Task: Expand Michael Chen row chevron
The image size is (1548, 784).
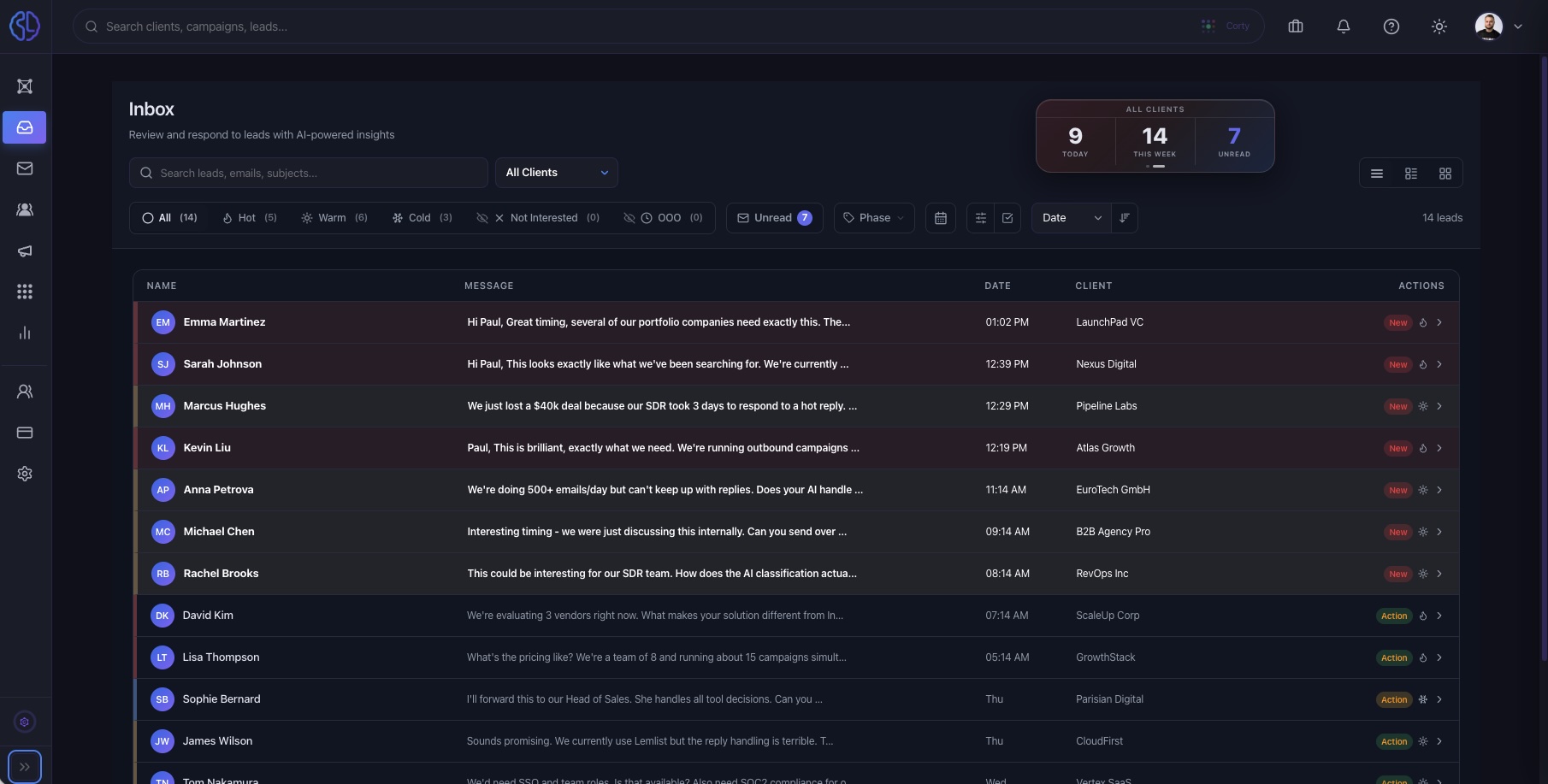Action: (1439, 532)
